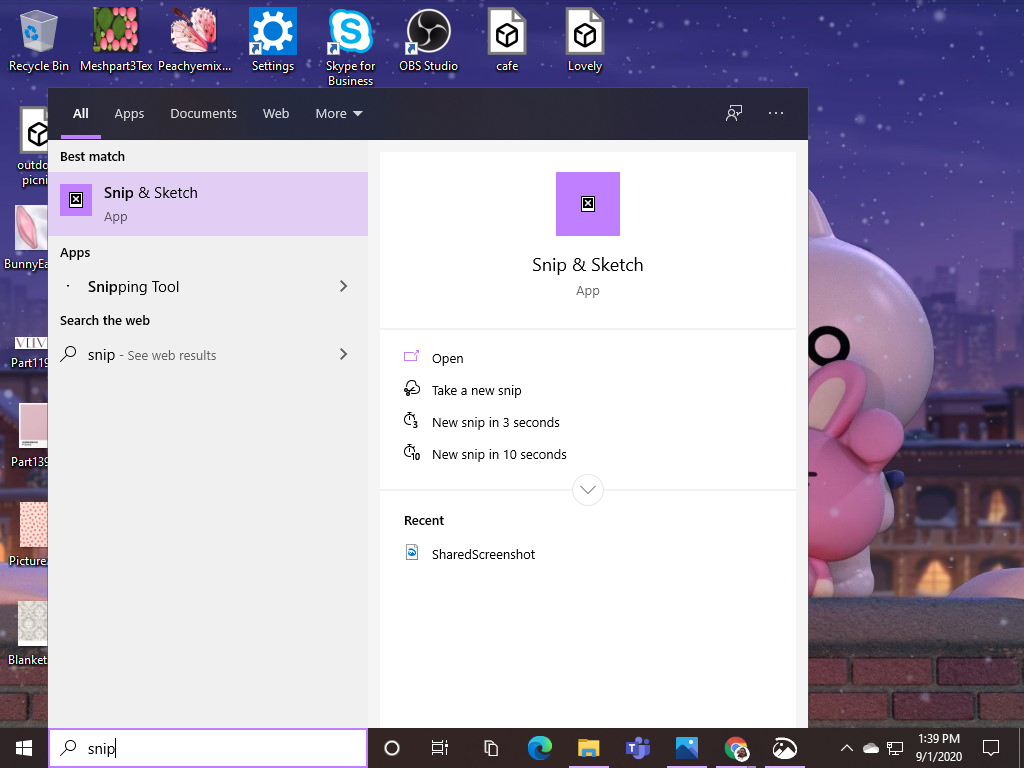Click OneDrive cloud tray icon
The width and height of the screenshot is (1024, 768).
(x=871, y=748)
